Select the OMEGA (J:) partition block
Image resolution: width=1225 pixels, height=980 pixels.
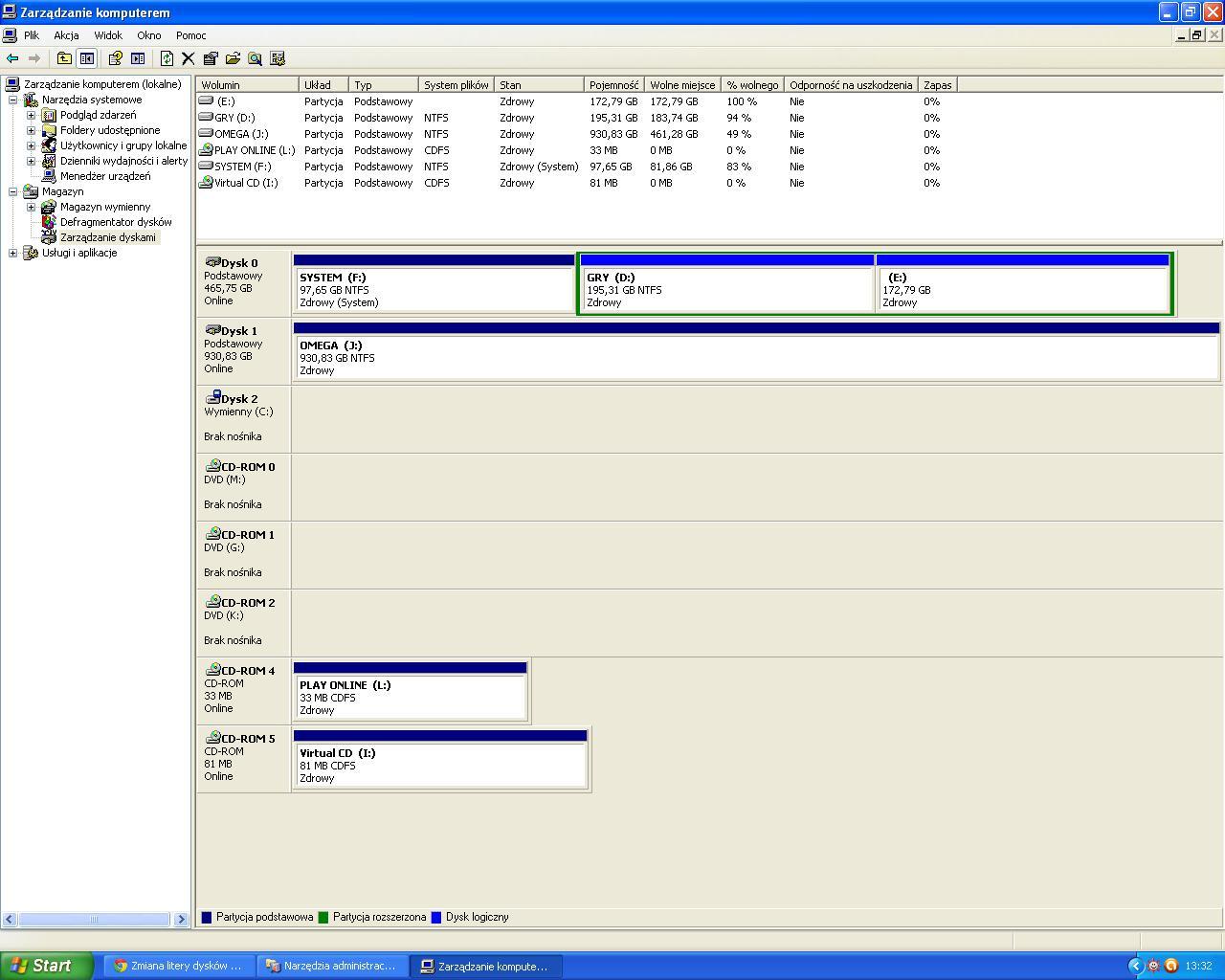756,358
